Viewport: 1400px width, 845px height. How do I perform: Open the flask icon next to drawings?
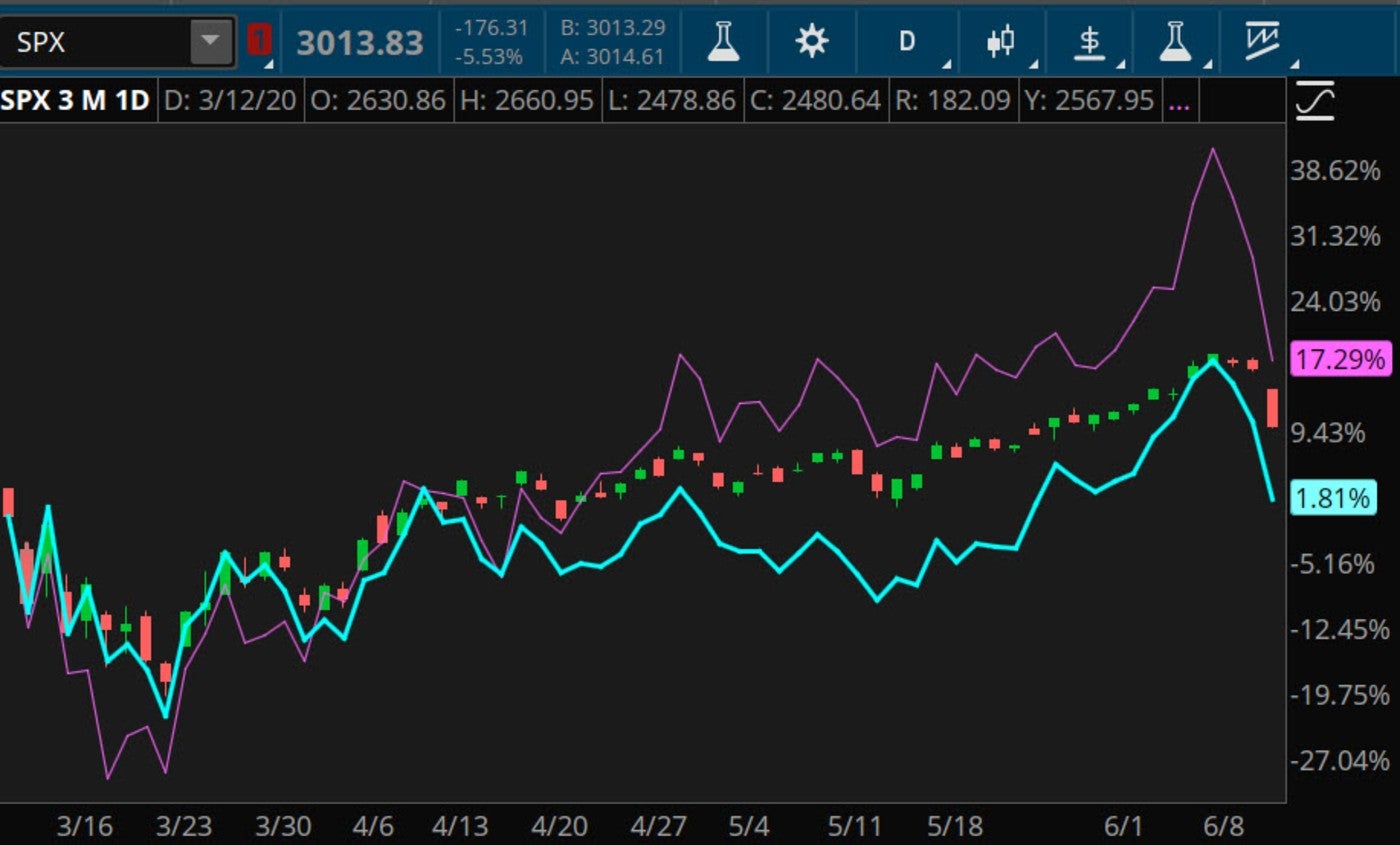point(1176,41)
